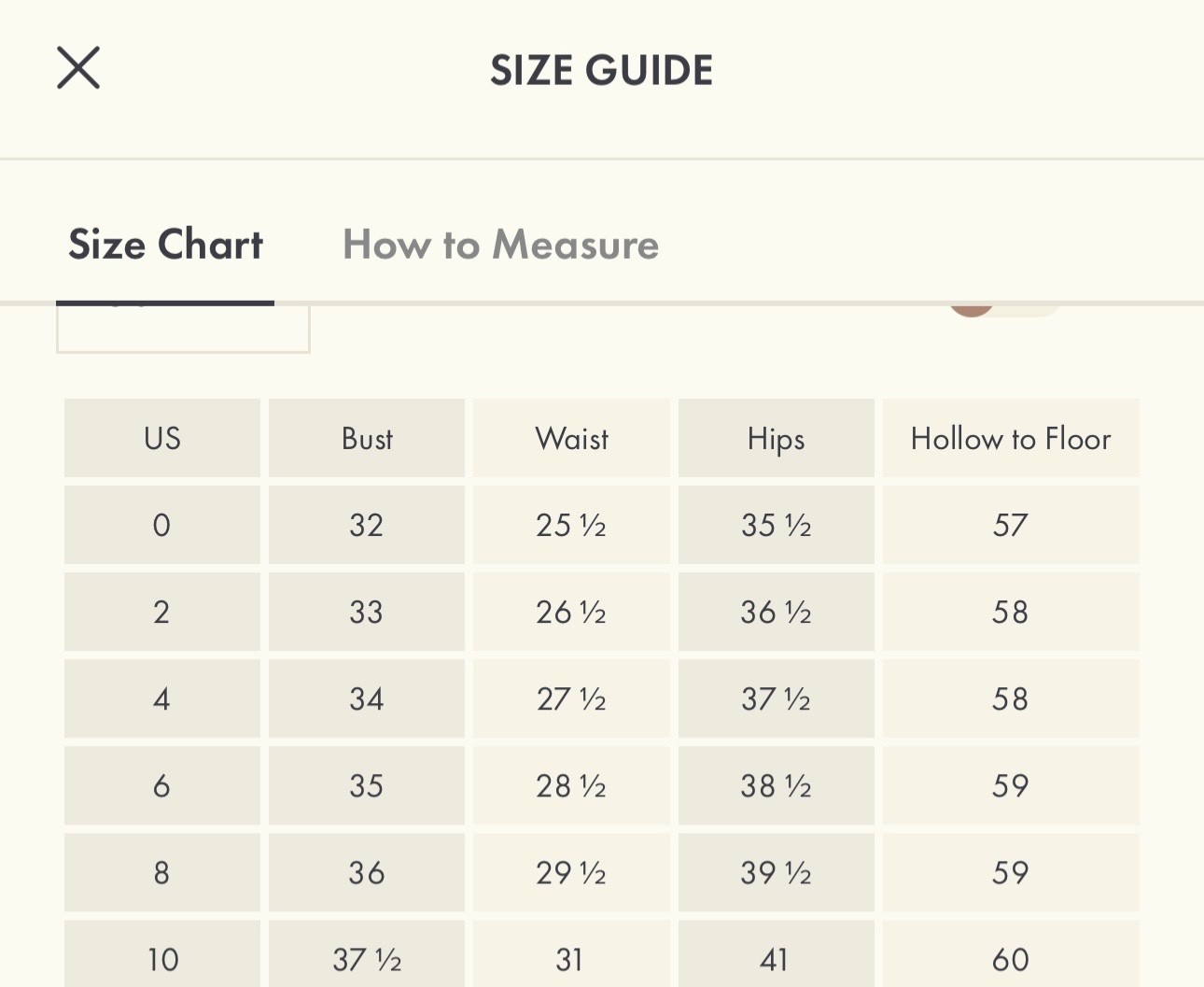
Task: Select US size 0 cell
Action: (162, 525)
